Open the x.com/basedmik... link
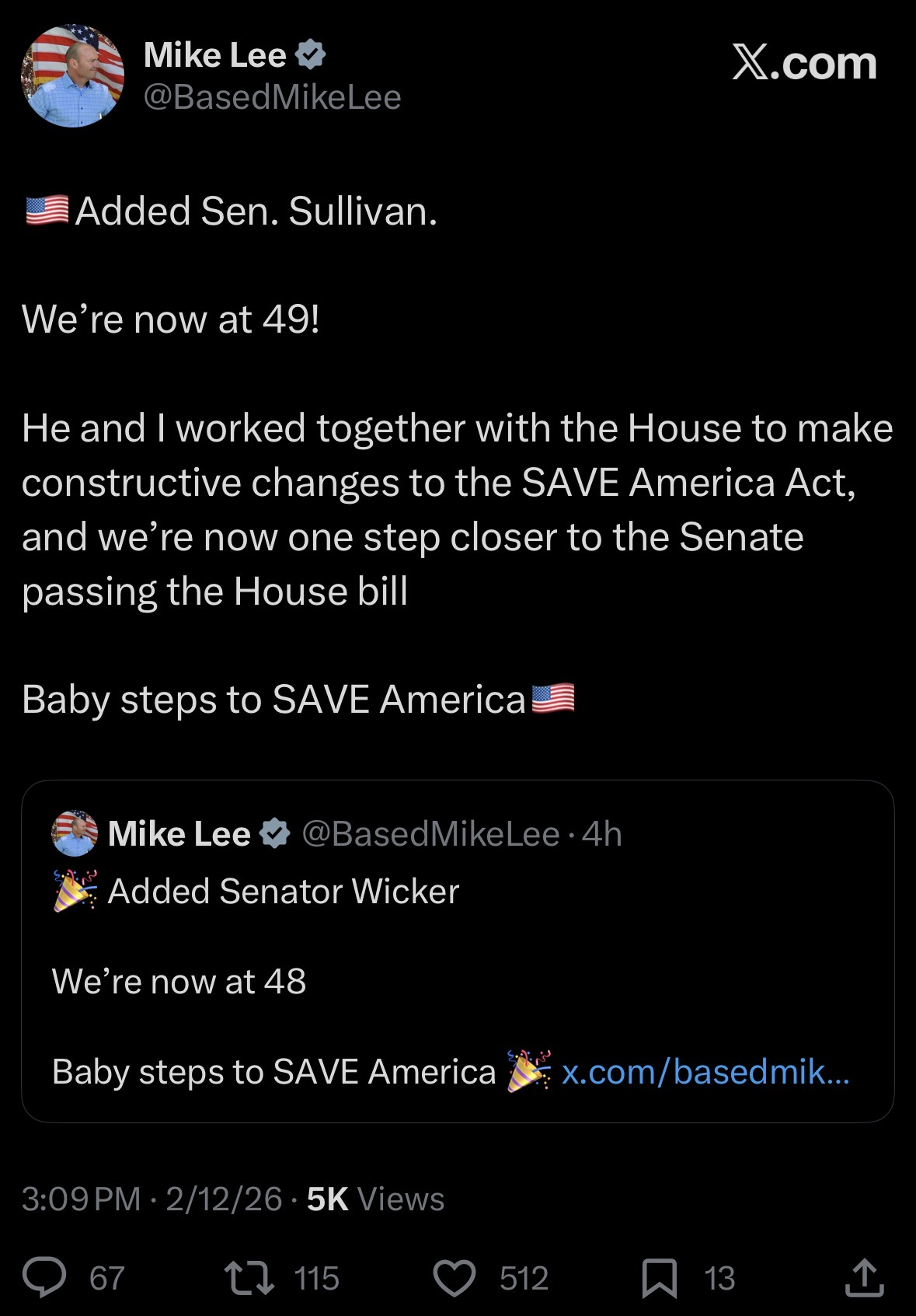Image resolution: width=916 pixels, height=1316 pixels. (705, 1072)
